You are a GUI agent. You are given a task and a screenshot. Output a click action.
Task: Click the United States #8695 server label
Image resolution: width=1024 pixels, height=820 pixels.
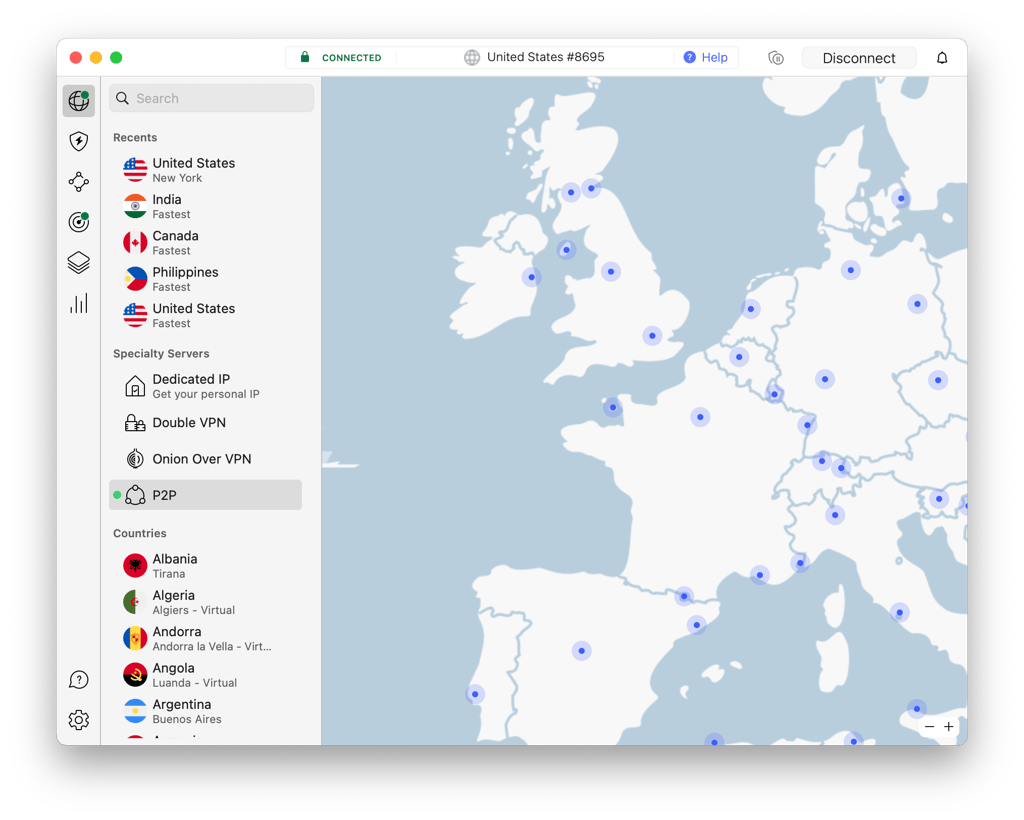click(x=534, y=57)
